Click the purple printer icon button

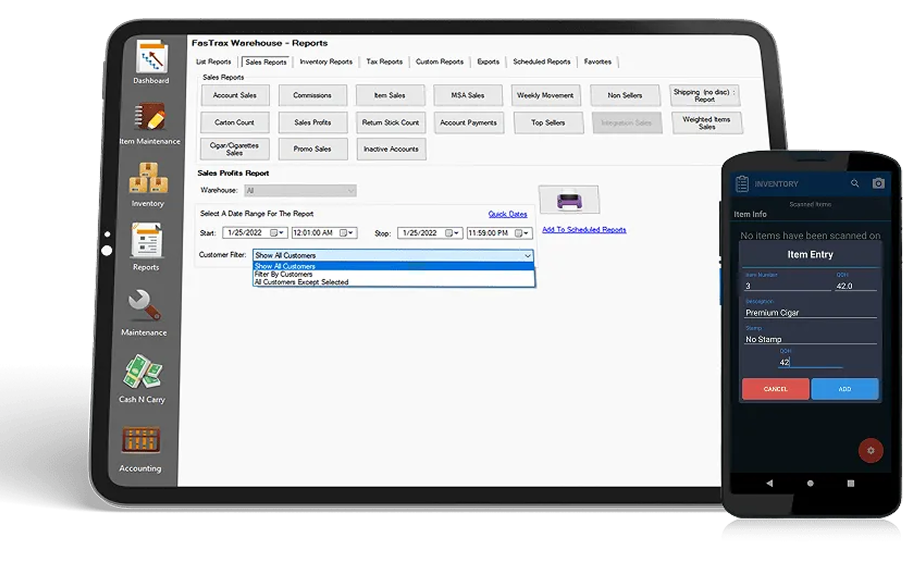point(568,200)
